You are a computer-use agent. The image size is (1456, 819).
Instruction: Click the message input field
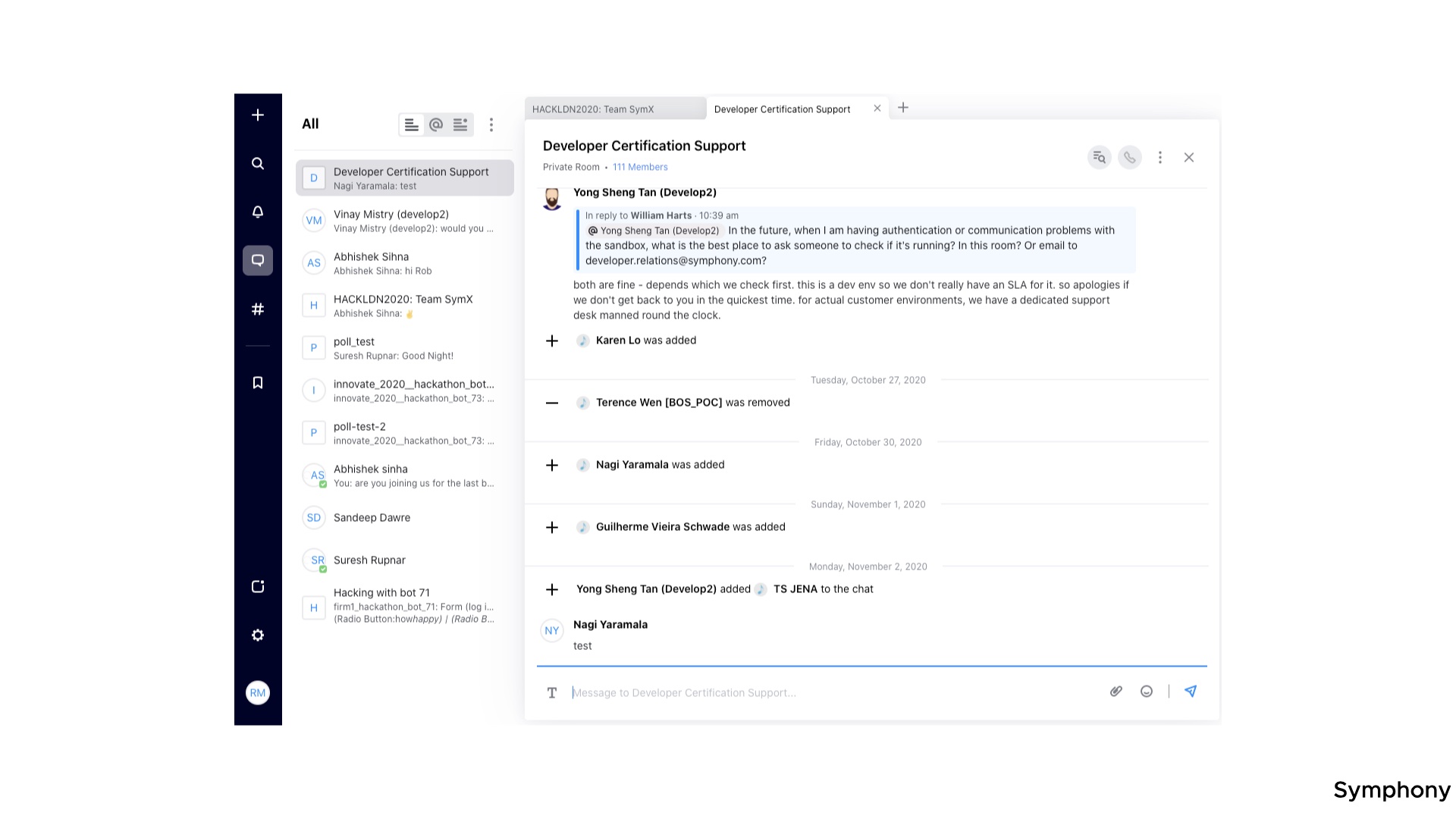click(834, 692)
